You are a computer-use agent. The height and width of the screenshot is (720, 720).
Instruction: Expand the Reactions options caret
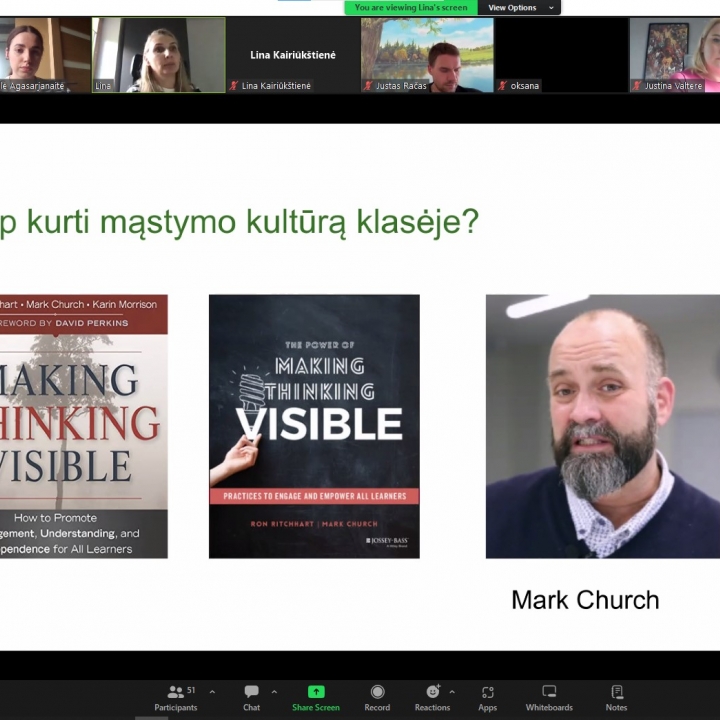452,692
